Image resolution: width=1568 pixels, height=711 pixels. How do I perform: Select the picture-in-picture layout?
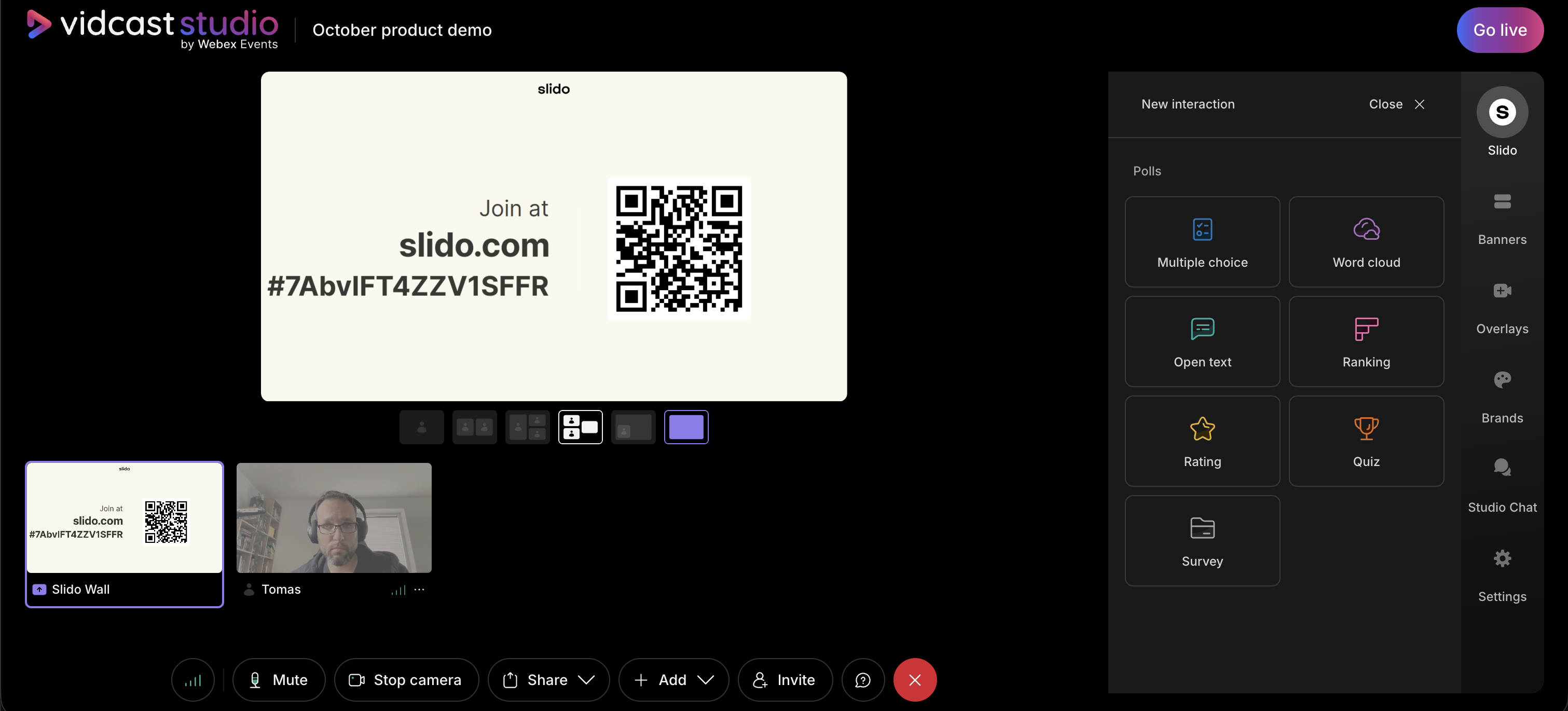pyautogui.click(x=633, y=427)
